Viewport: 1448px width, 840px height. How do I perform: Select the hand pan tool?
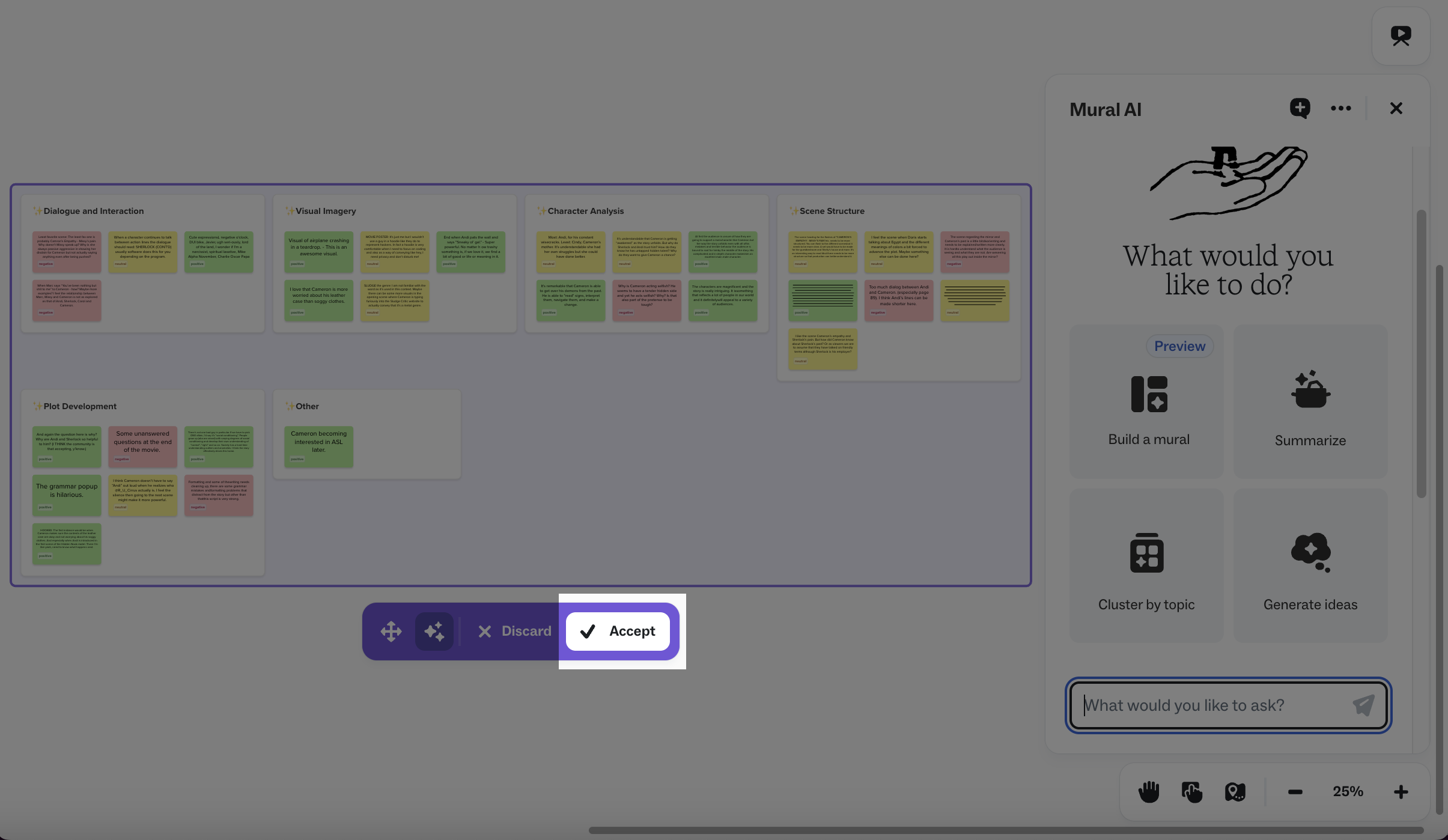(x=1148, y=791)
